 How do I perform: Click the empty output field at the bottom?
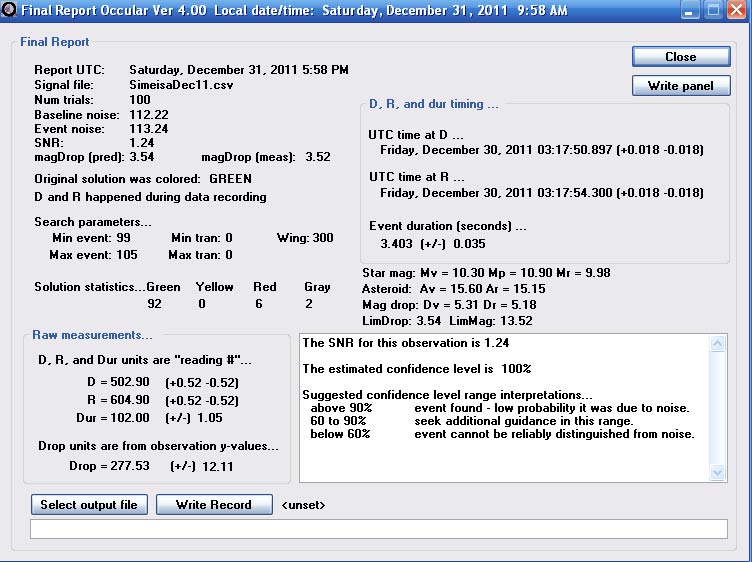[x=379, y=529]
